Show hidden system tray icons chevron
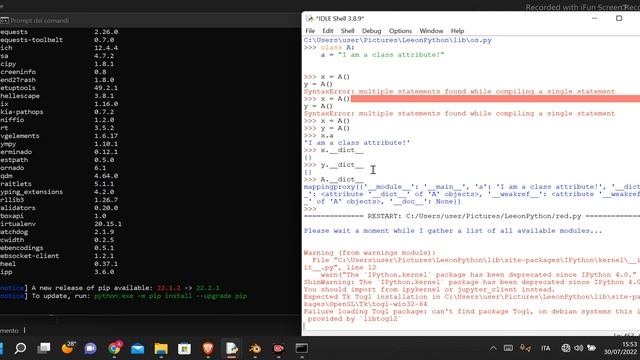The width and height of the screenshot is (640, 360). 493,348
